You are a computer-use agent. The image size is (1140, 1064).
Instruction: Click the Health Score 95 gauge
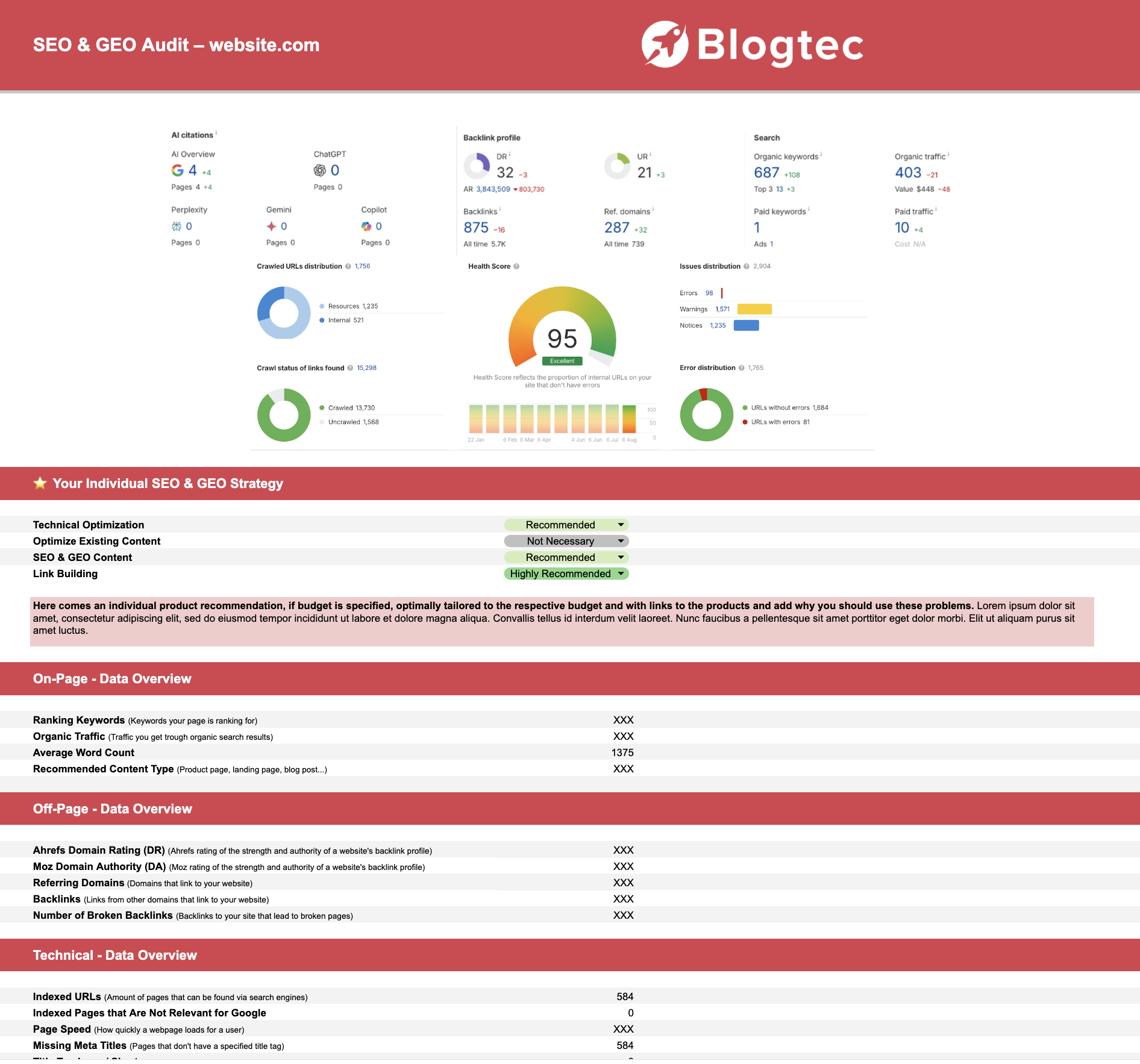pos(562,327)
